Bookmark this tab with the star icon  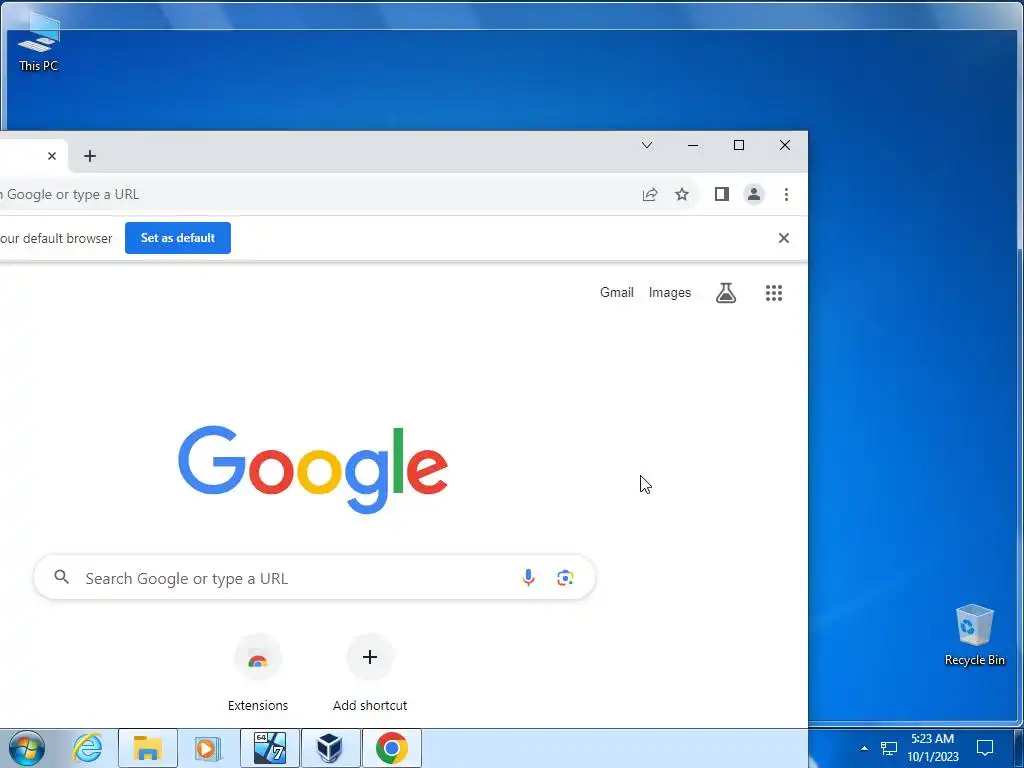682,195
